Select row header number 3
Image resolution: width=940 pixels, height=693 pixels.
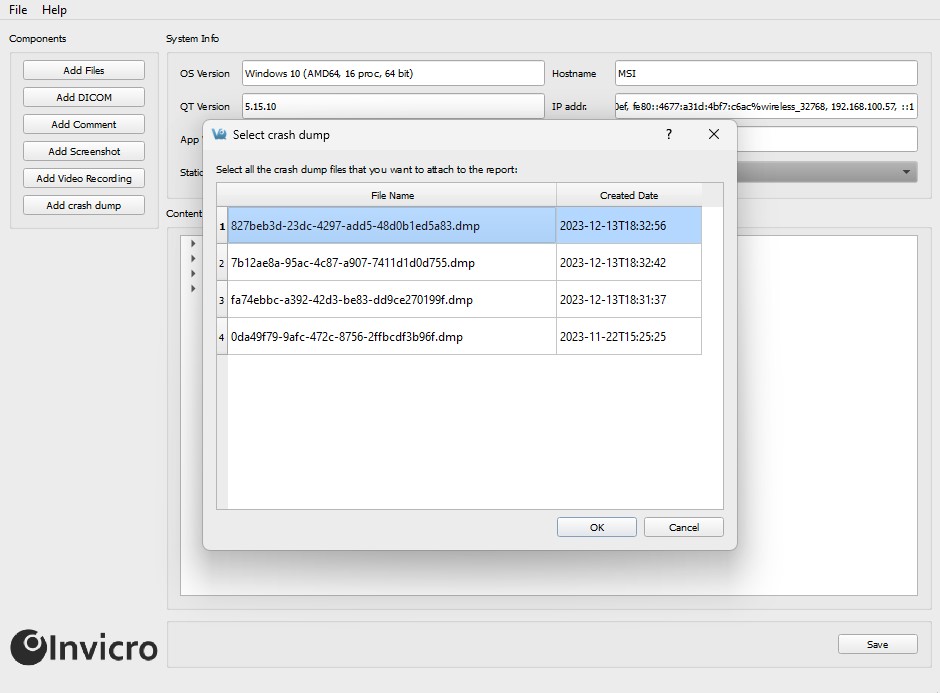tap(222, 300)
